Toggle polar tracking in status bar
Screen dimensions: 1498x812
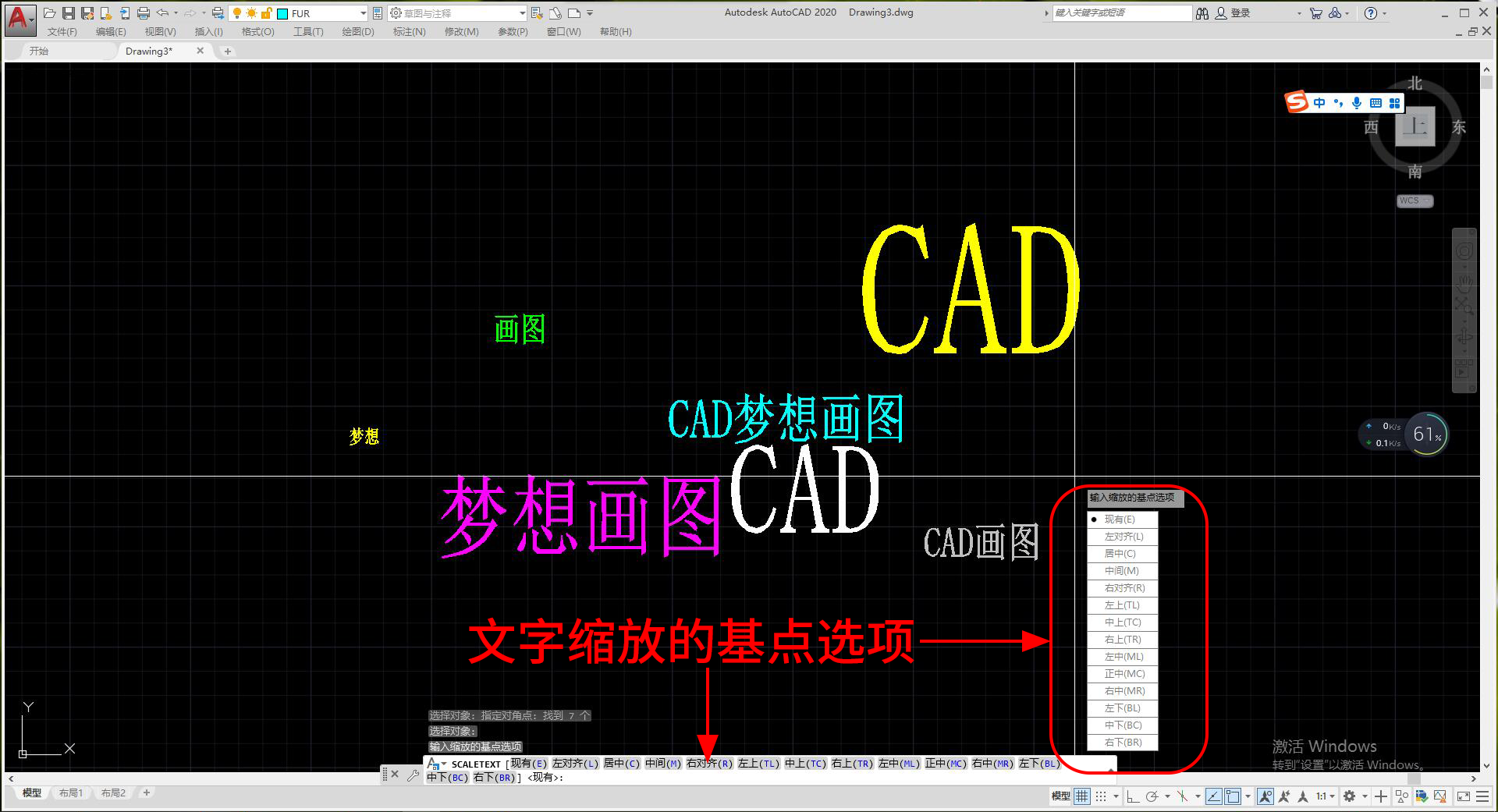(x=1152, y=796)
